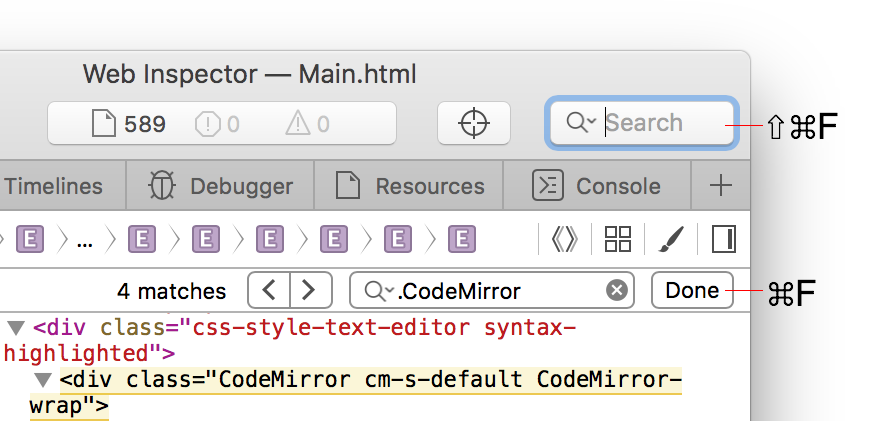The height and width of the screenshot is (421, 879).
Task: Click the .CodeMirror find field
Action: (492, 290)
